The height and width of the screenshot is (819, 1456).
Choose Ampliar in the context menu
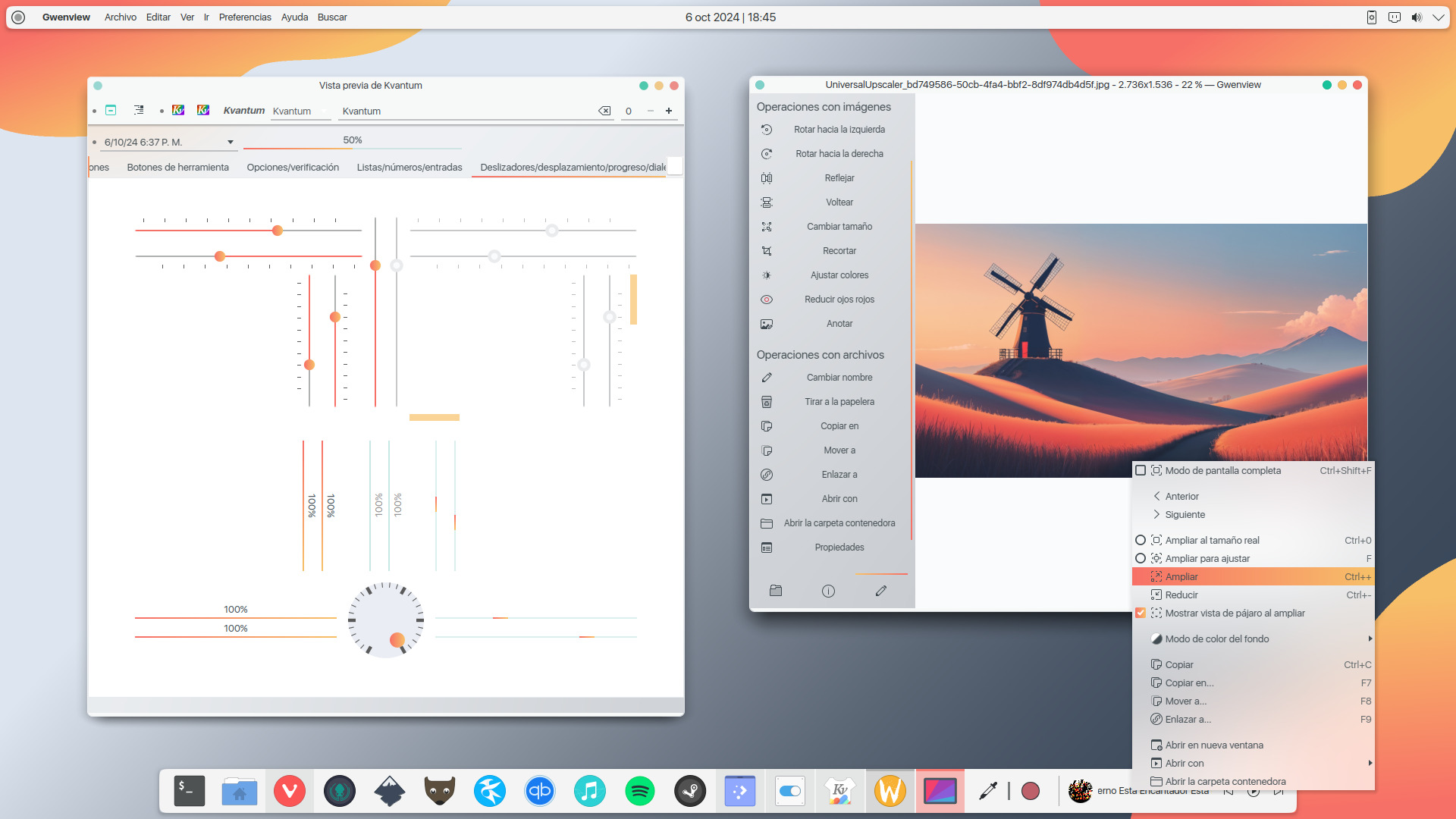click(x=1253, y=577)
